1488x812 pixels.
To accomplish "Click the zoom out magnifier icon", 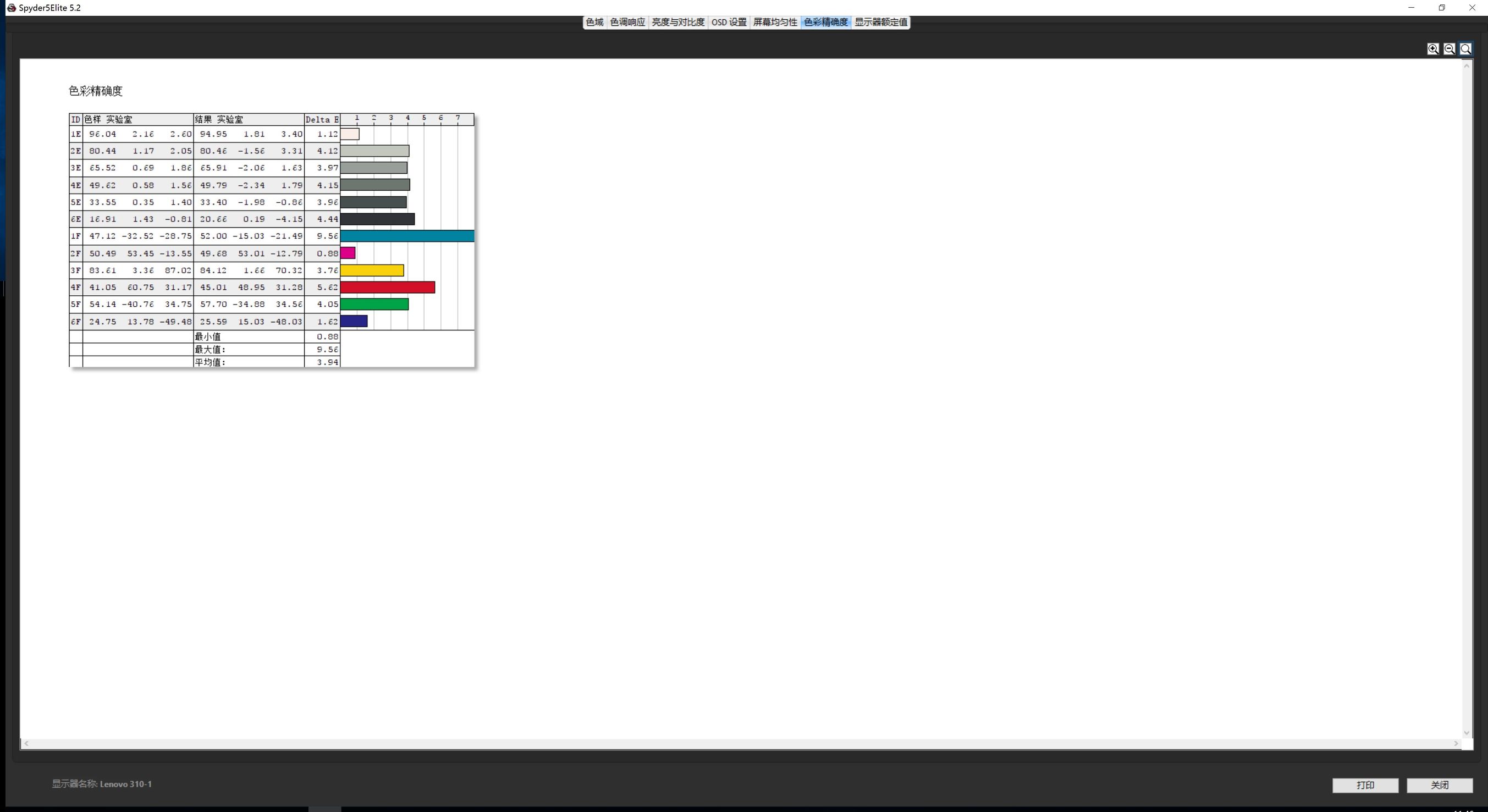I will pos(1449,49).
